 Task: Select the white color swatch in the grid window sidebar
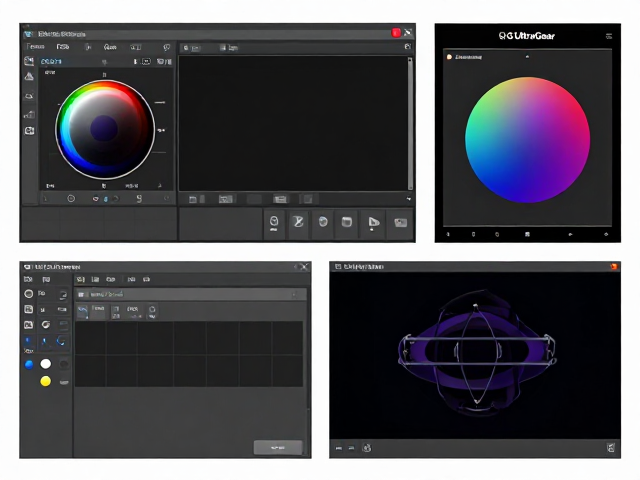point(46,364)
